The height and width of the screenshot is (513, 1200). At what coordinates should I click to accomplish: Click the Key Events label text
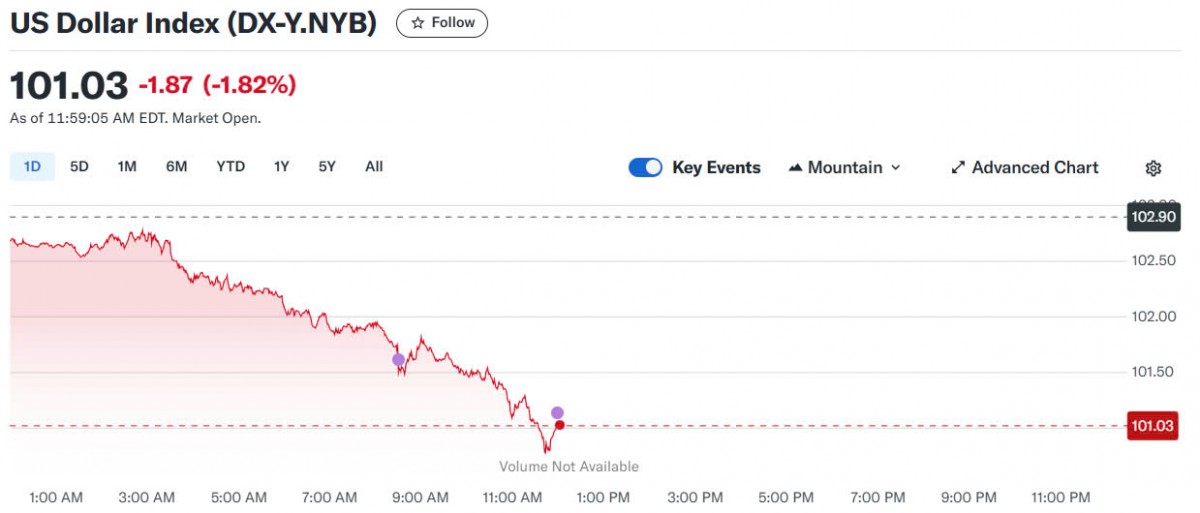coord(716,168)
